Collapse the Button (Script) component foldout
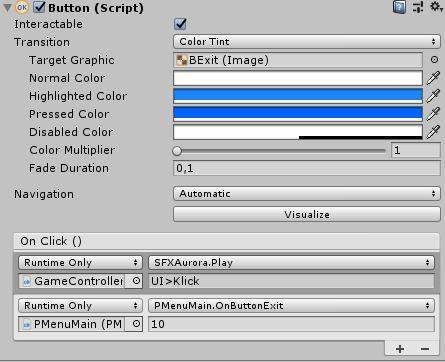 pos(6,8)
